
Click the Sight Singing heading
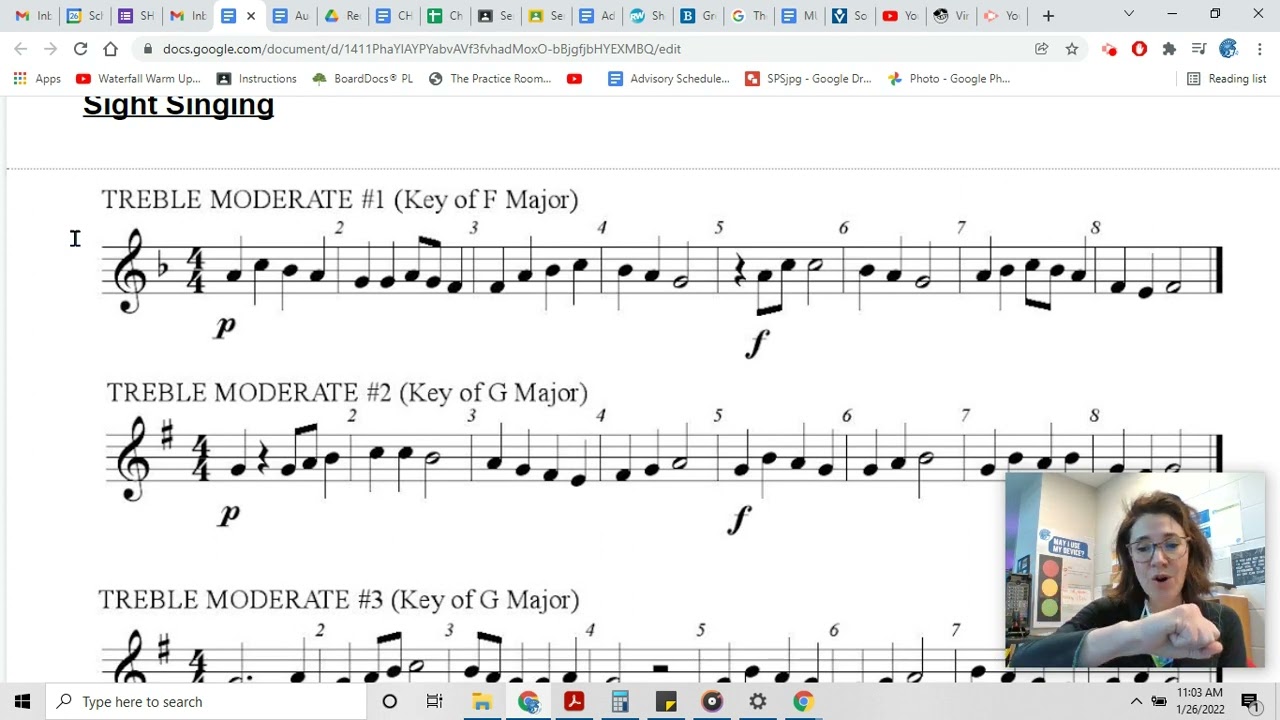click(178, 105)
